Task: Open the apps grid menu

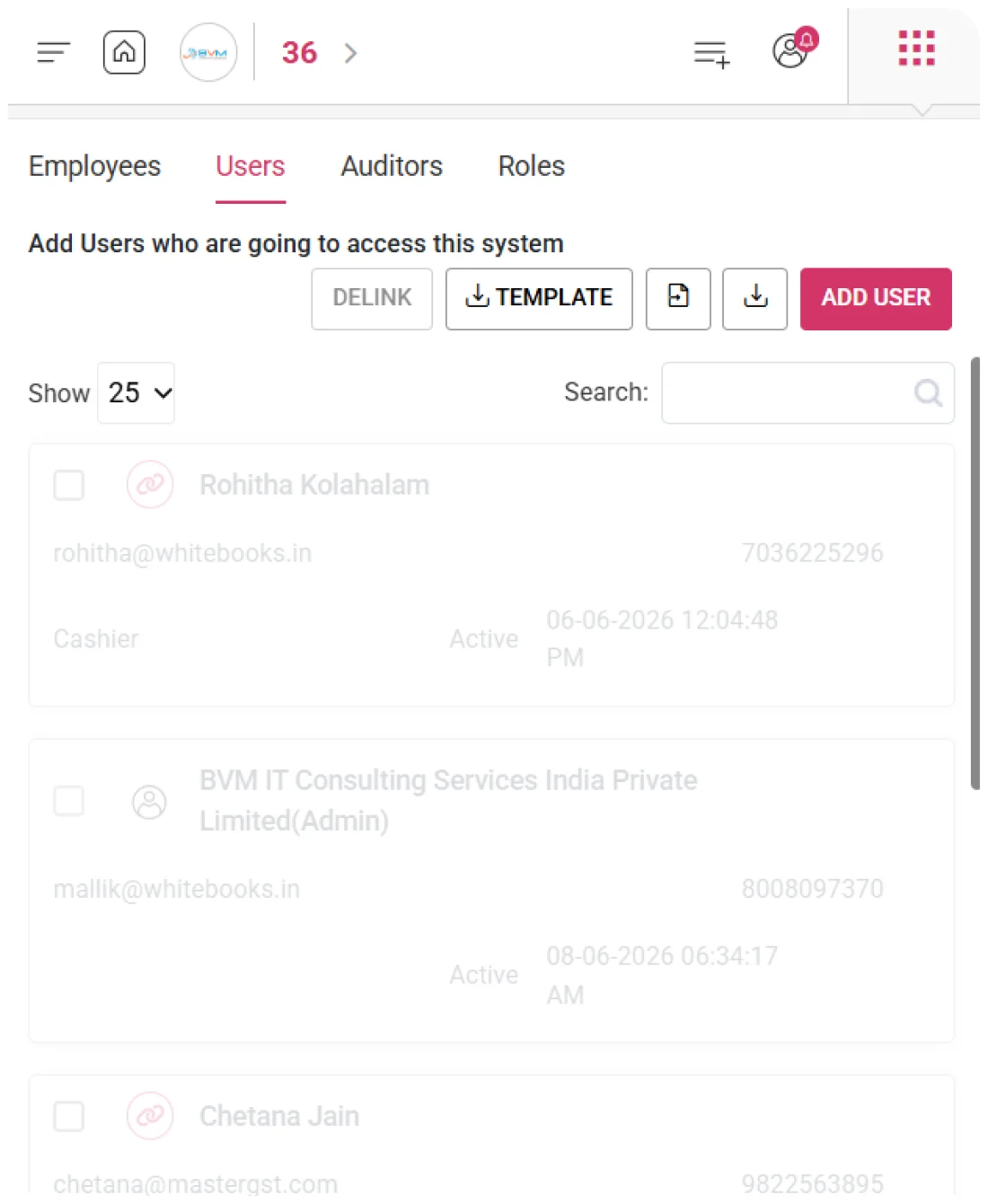Action: coord(916,48)
